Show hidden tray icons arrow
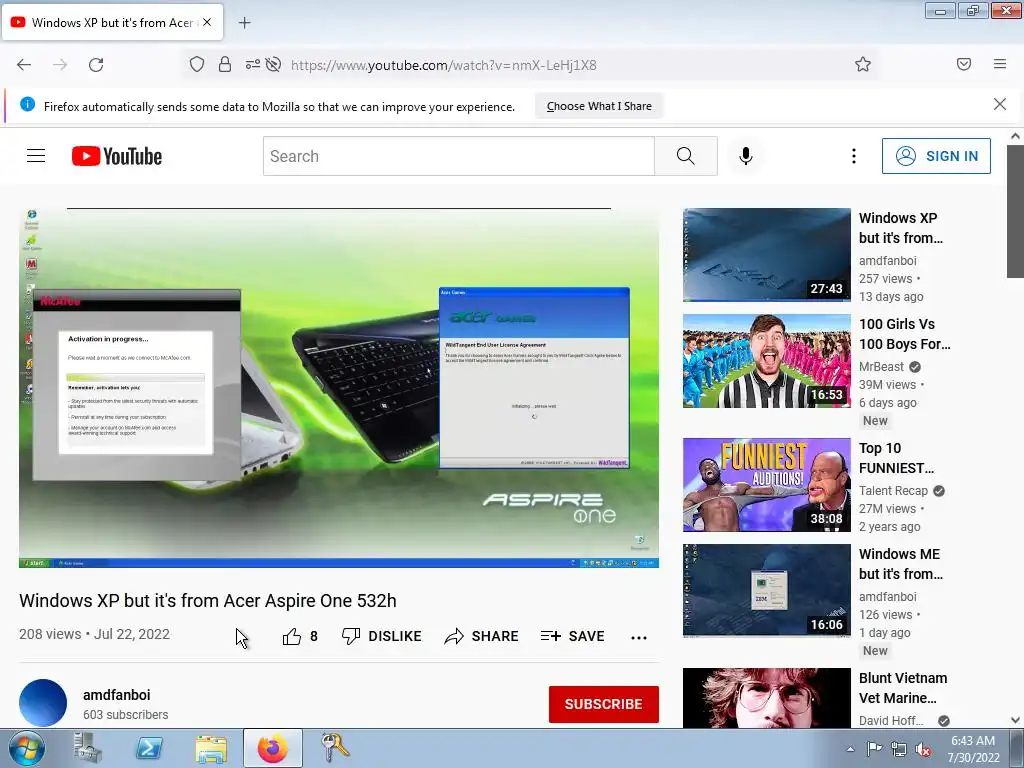This screenshot has height=768, width=1024. pyautogui.click(x=850, y=749)
